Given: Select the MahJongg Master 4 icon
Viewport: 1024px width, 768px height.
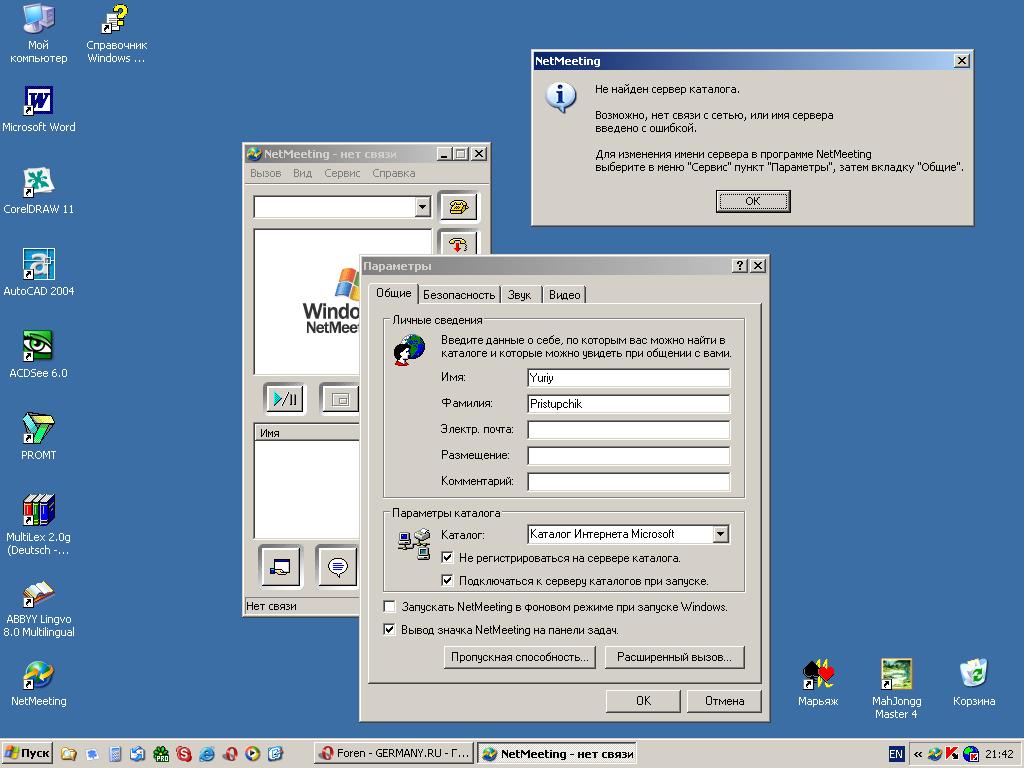Looking at the screenshot, I should pos(896,689).
